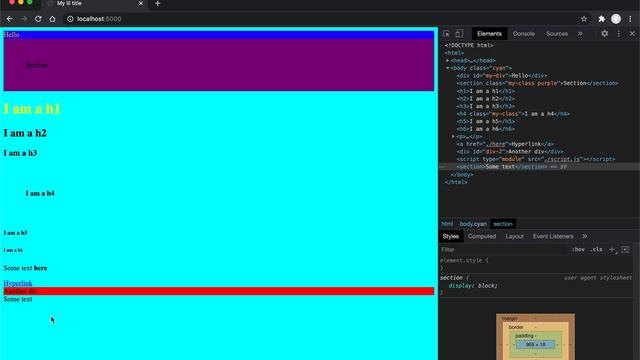Image resolution: width=640 pixels, height=360 pixels.
Task: Select the Event Listeners tab
Action: 553,236
